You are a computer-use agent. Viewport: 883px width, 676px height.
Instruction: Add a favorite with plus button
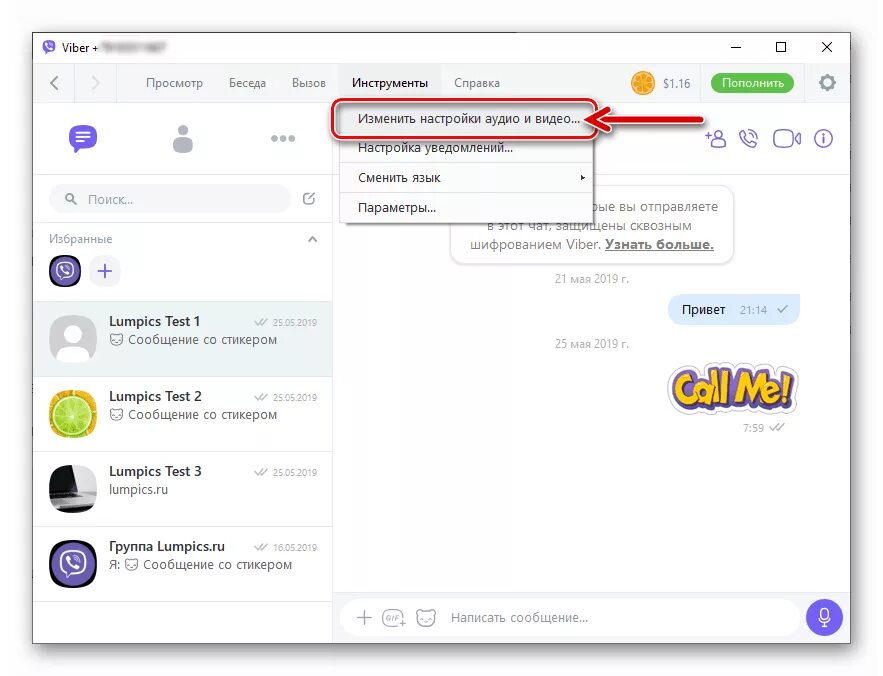coord(105,271)
